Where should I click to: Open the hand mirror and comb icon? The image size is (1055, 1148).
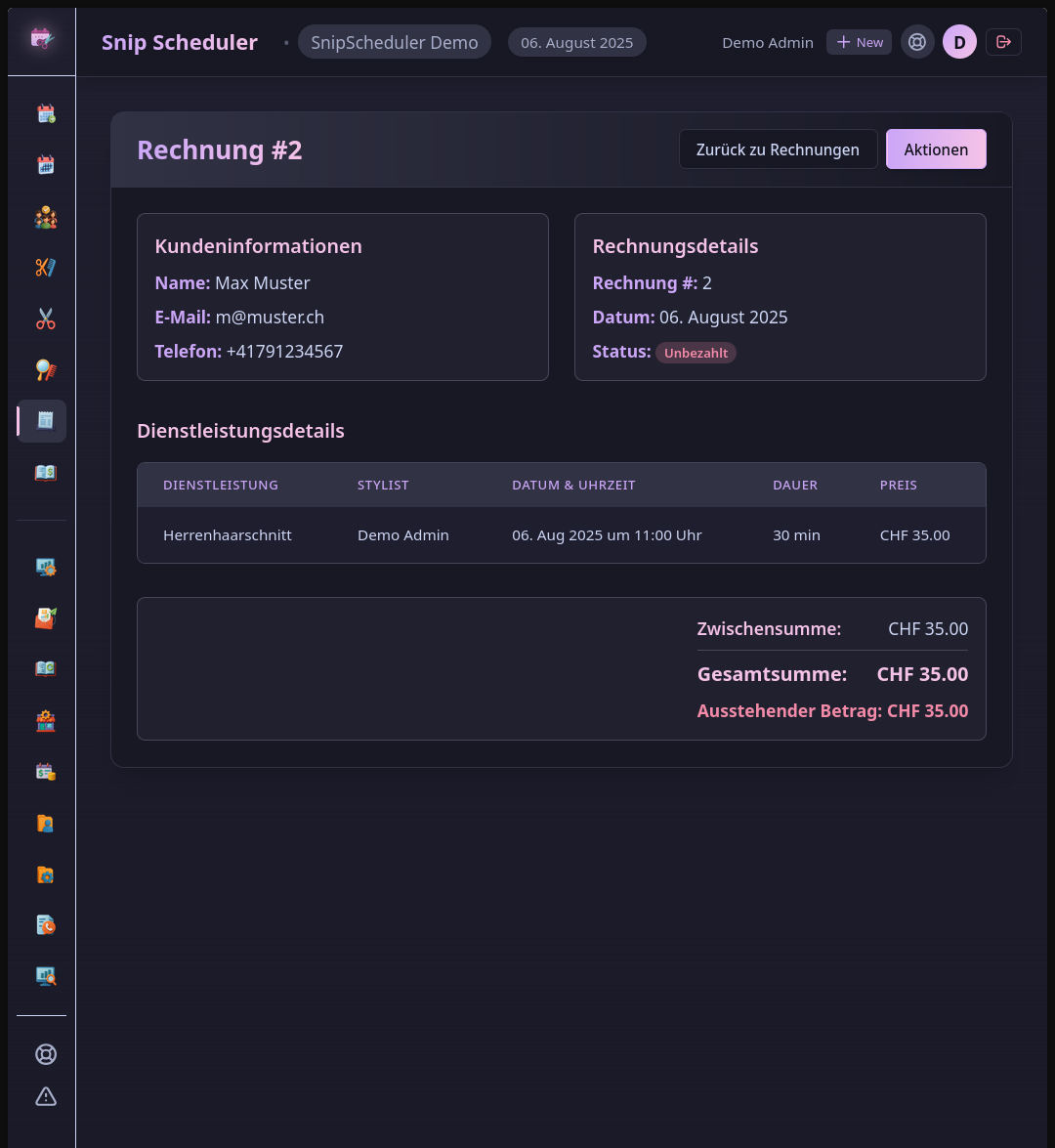(46, 370)
